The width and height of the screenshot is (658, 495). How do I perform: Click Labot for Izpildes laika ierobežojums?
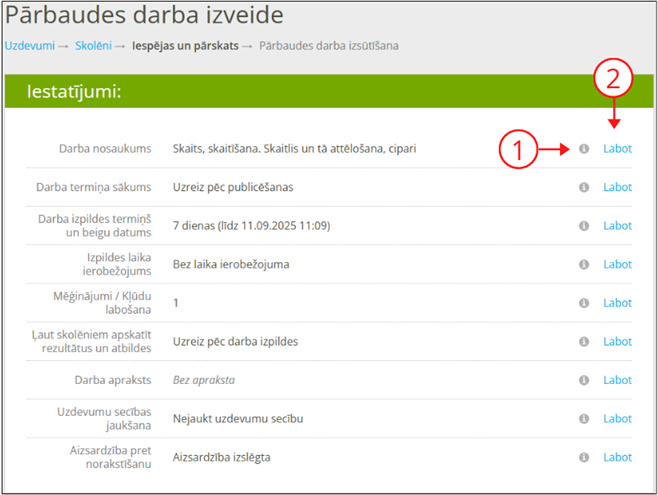617,265
